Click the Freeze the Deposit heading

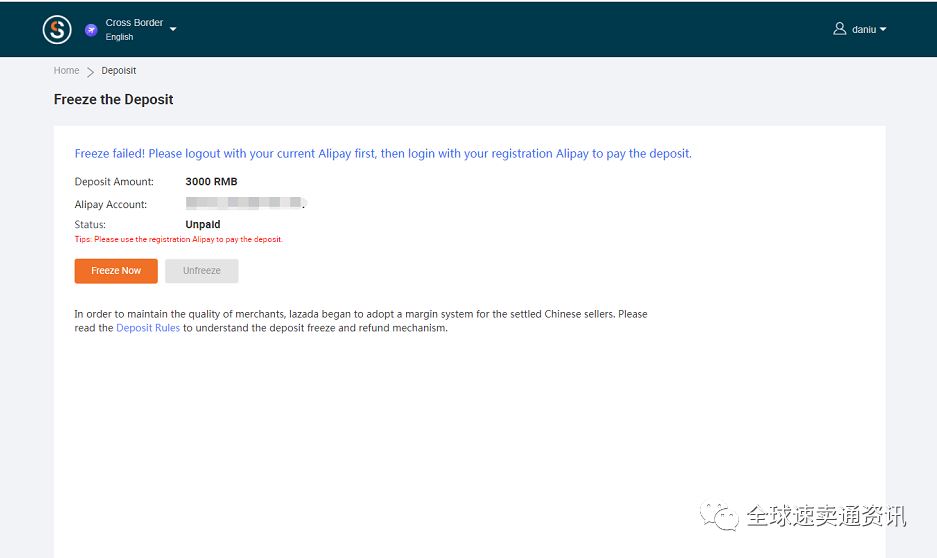114,99
